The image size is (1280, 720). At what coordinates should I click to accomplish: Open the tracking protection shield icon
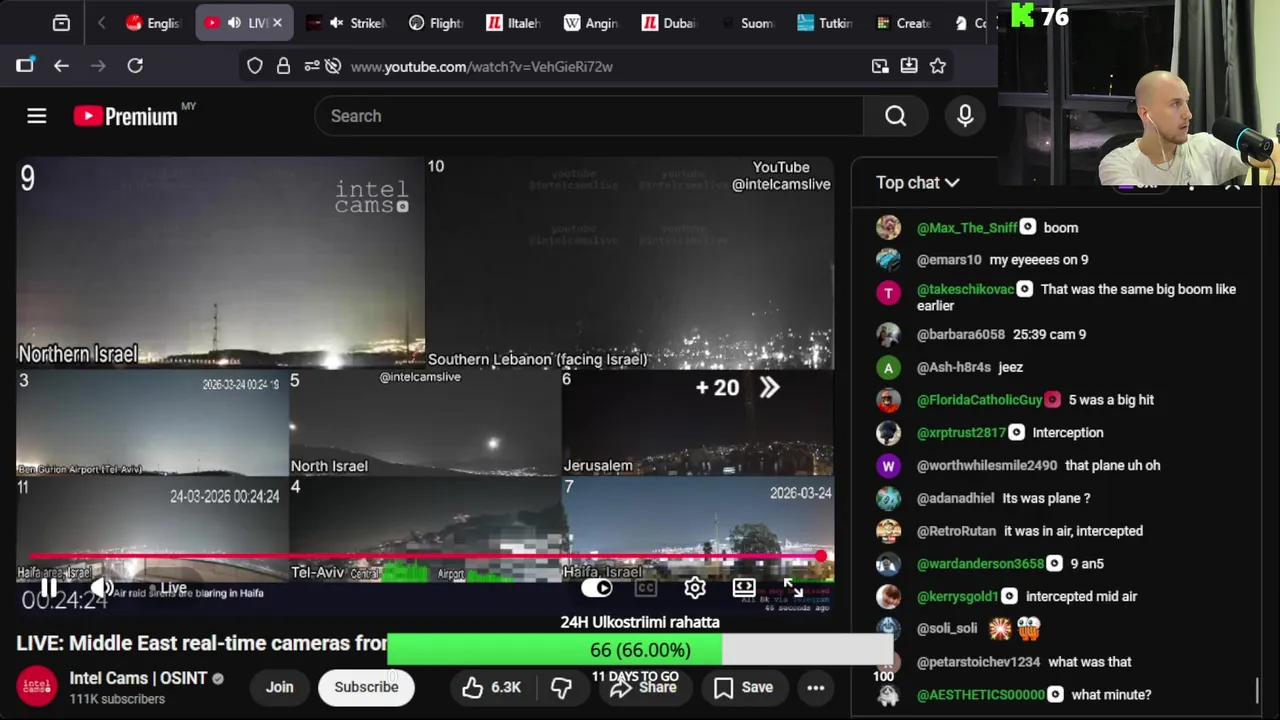click(255, 66)
